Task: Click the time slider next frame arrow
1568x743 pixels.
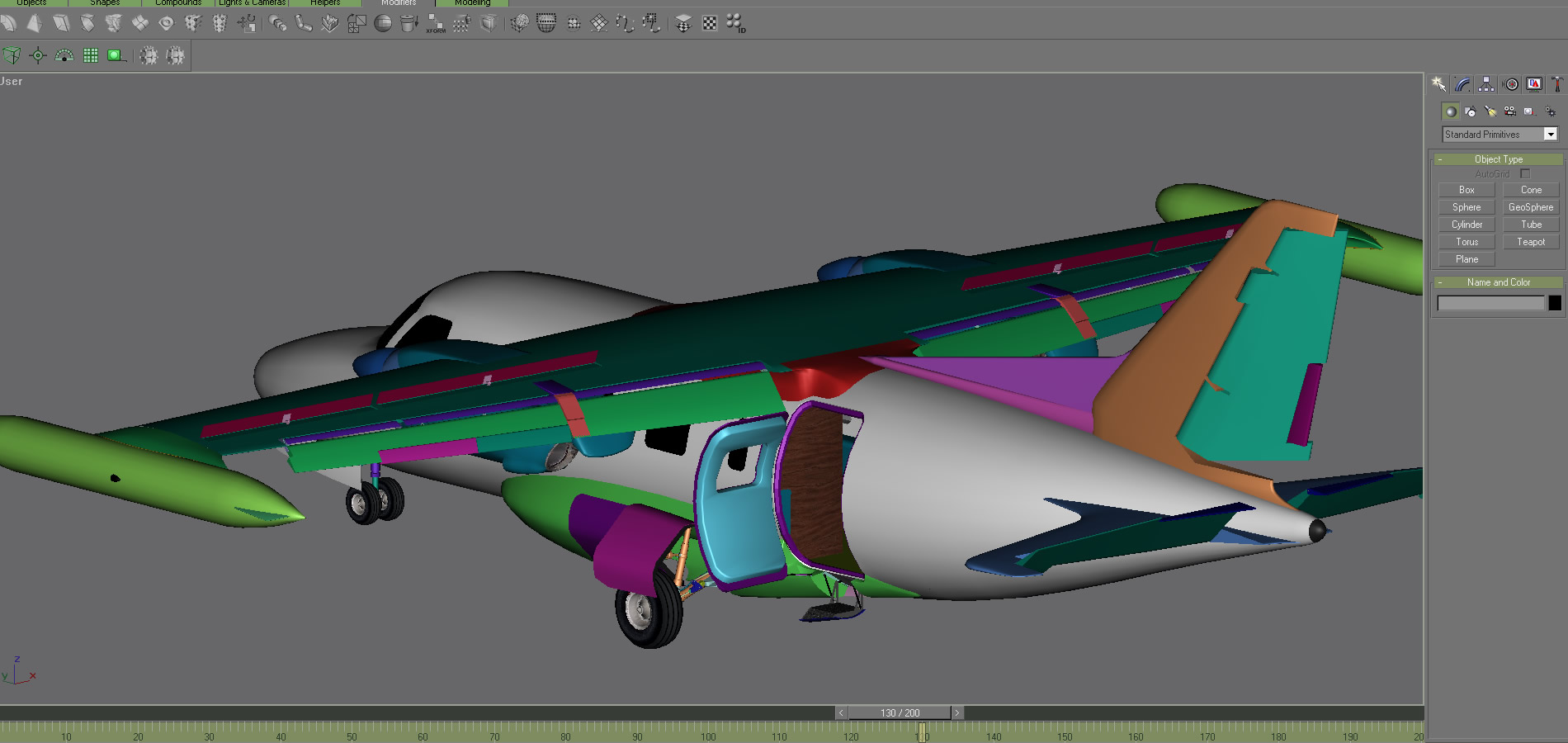Action: 957,712
